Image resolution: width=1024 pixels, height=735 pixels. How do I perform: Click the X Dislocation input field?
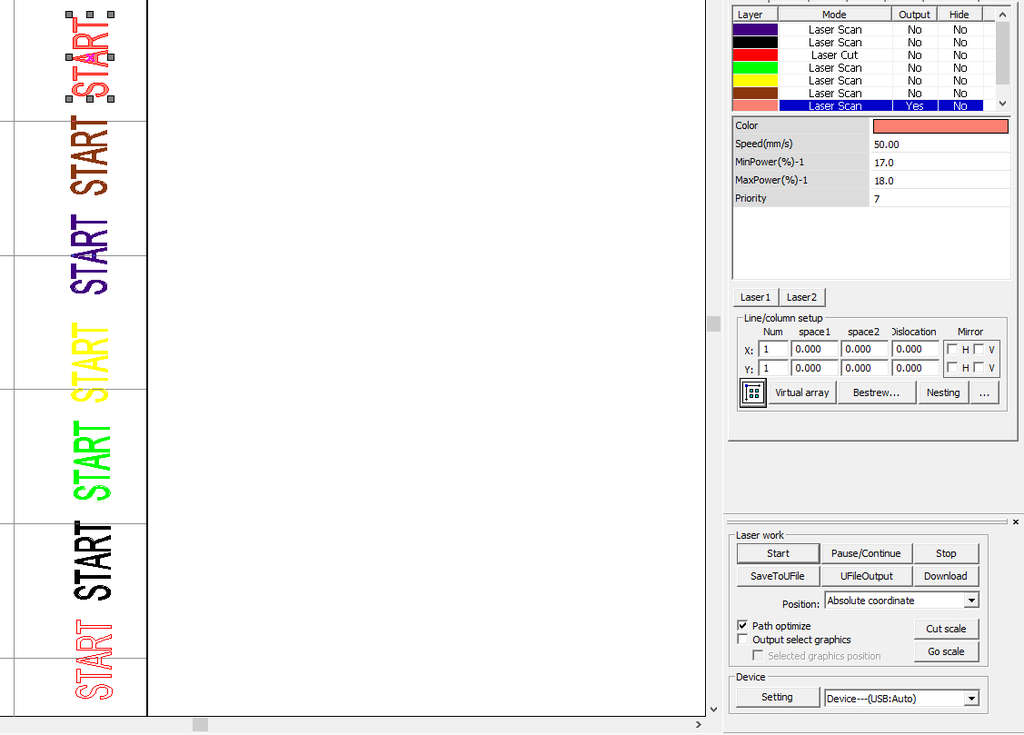(x=915, y=350)
